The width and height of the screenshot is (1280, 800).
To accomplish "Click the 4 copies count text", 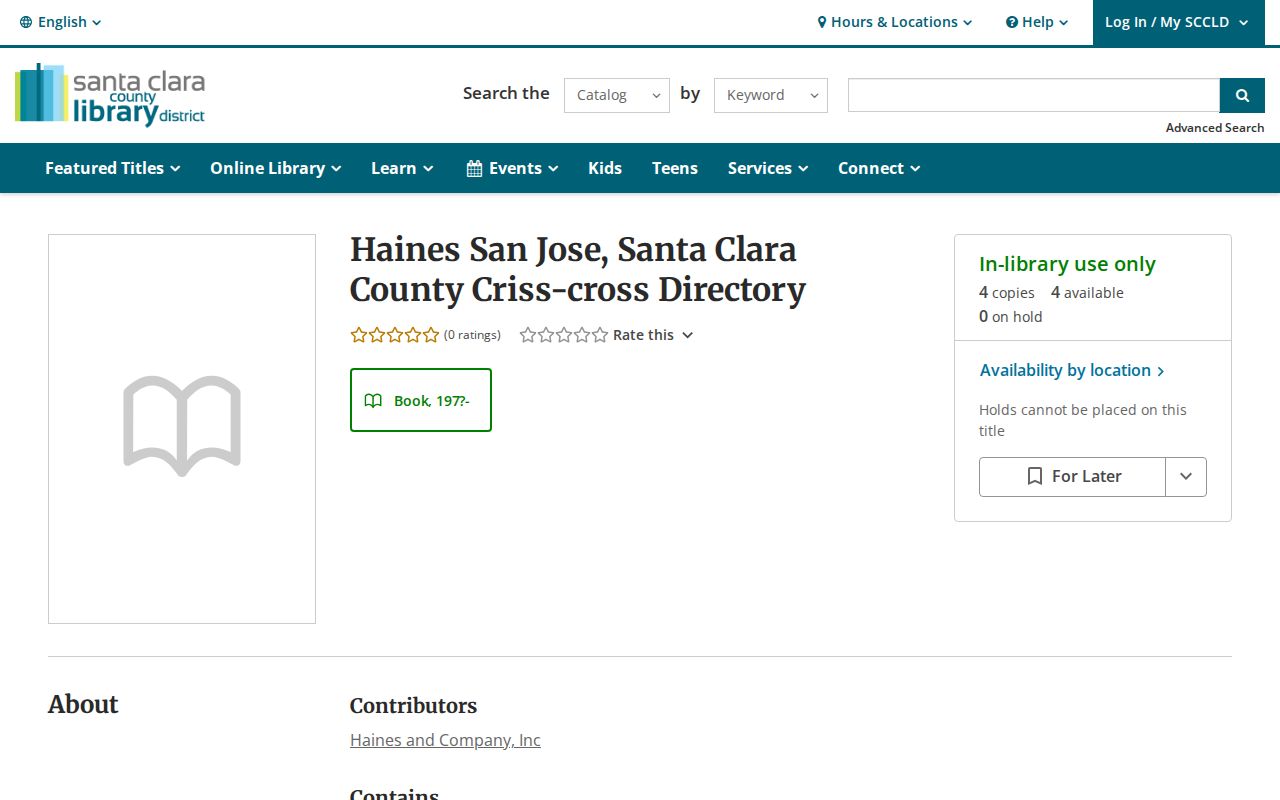I will click(1007, 293).
